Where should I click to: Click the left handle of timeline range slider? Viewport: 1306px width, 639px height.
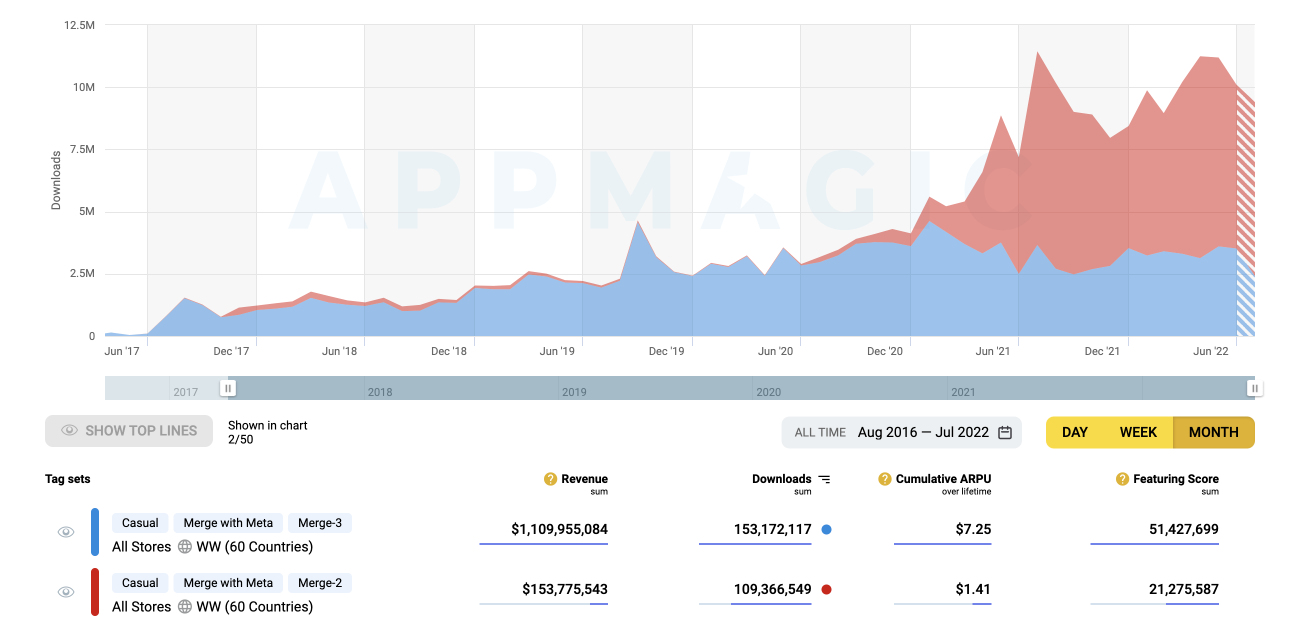pos(228,388)
